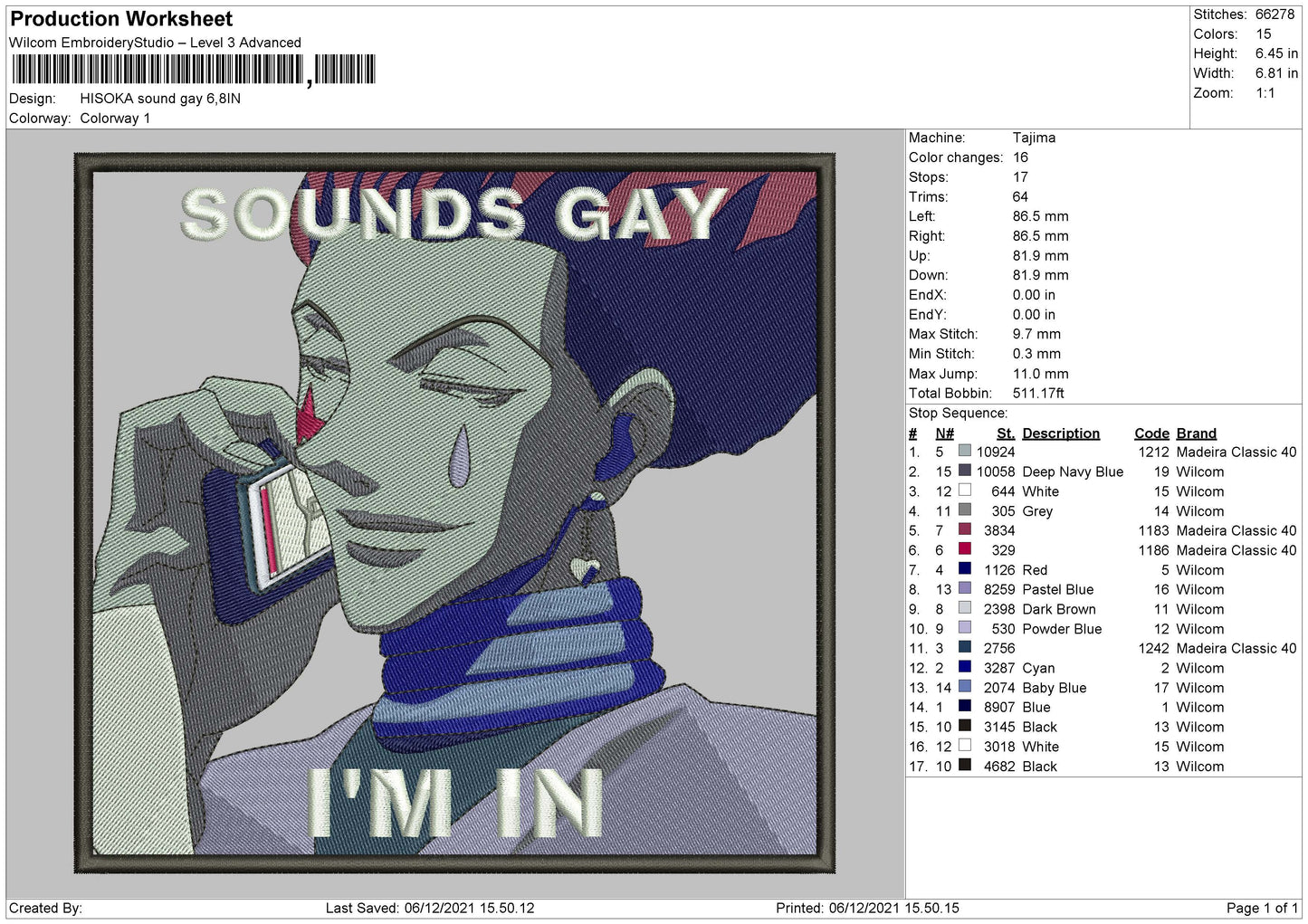Screen dimensions: 1308x924
Task: Click the design name 'HISOKA sound gay 6,8IN'
Action: [x=160, y=99]
